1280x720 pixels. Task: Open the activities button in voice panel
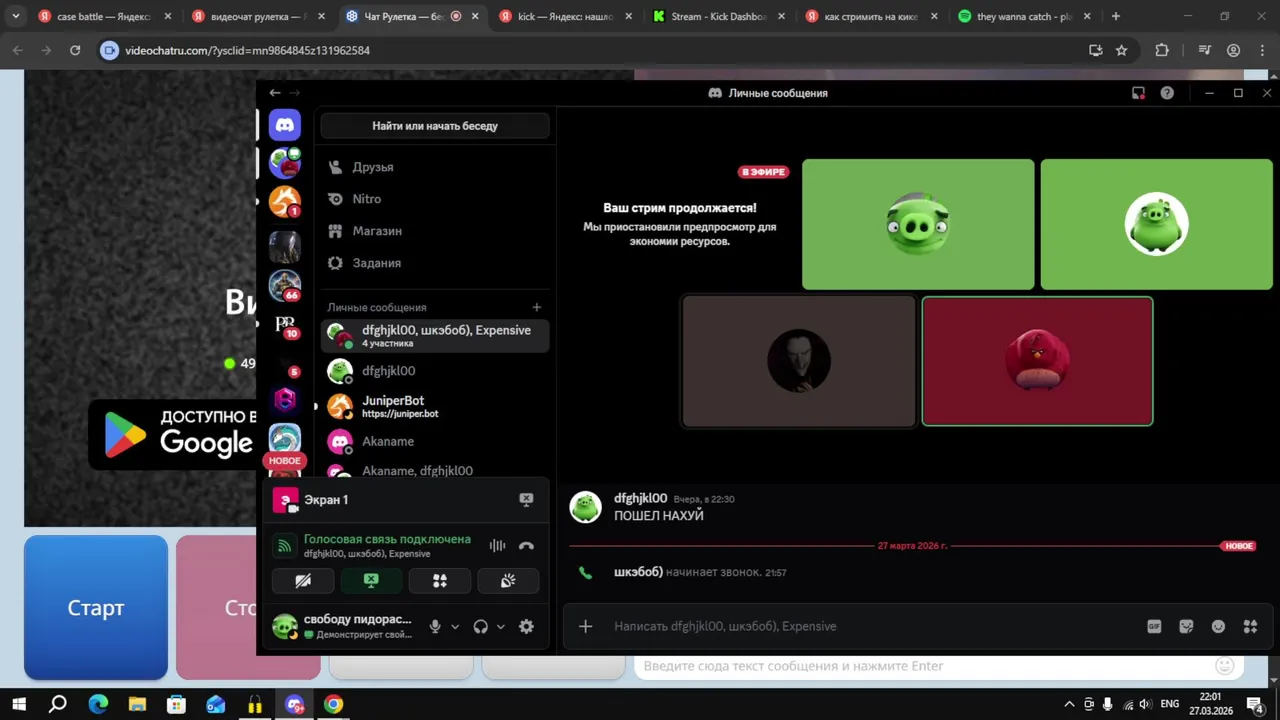[x=440, y=580]
